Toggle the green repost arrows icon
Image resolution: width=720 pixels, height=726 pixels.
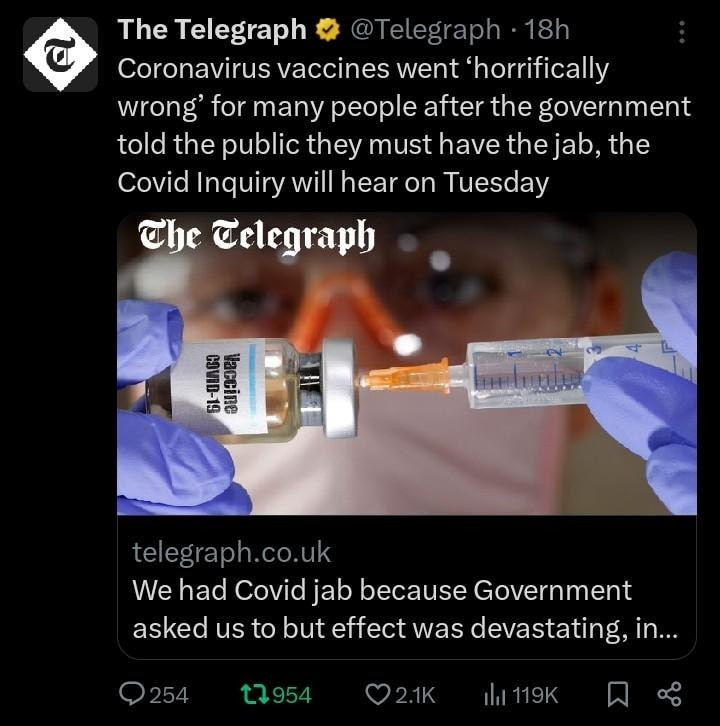tap(255, 695)
